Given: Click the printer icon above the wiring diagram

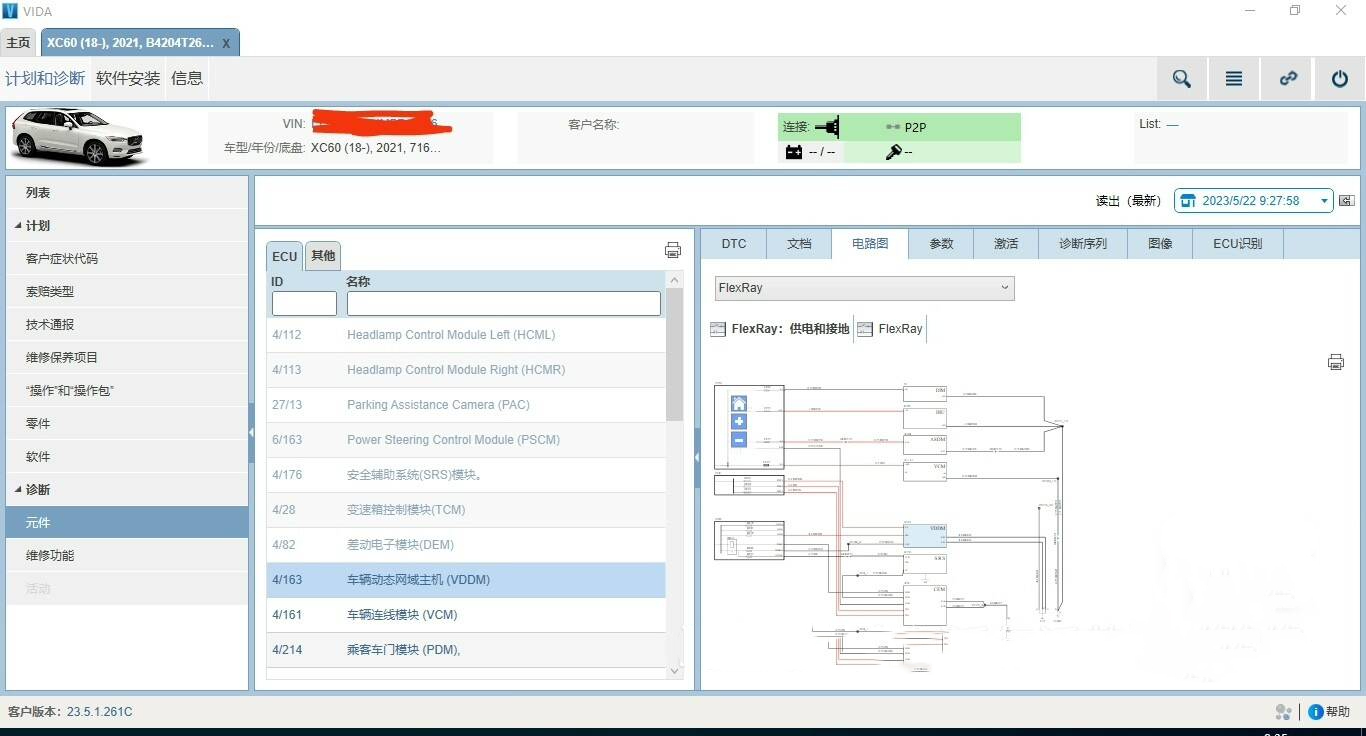Looking at the screenshot, I should coord(1335,362).
